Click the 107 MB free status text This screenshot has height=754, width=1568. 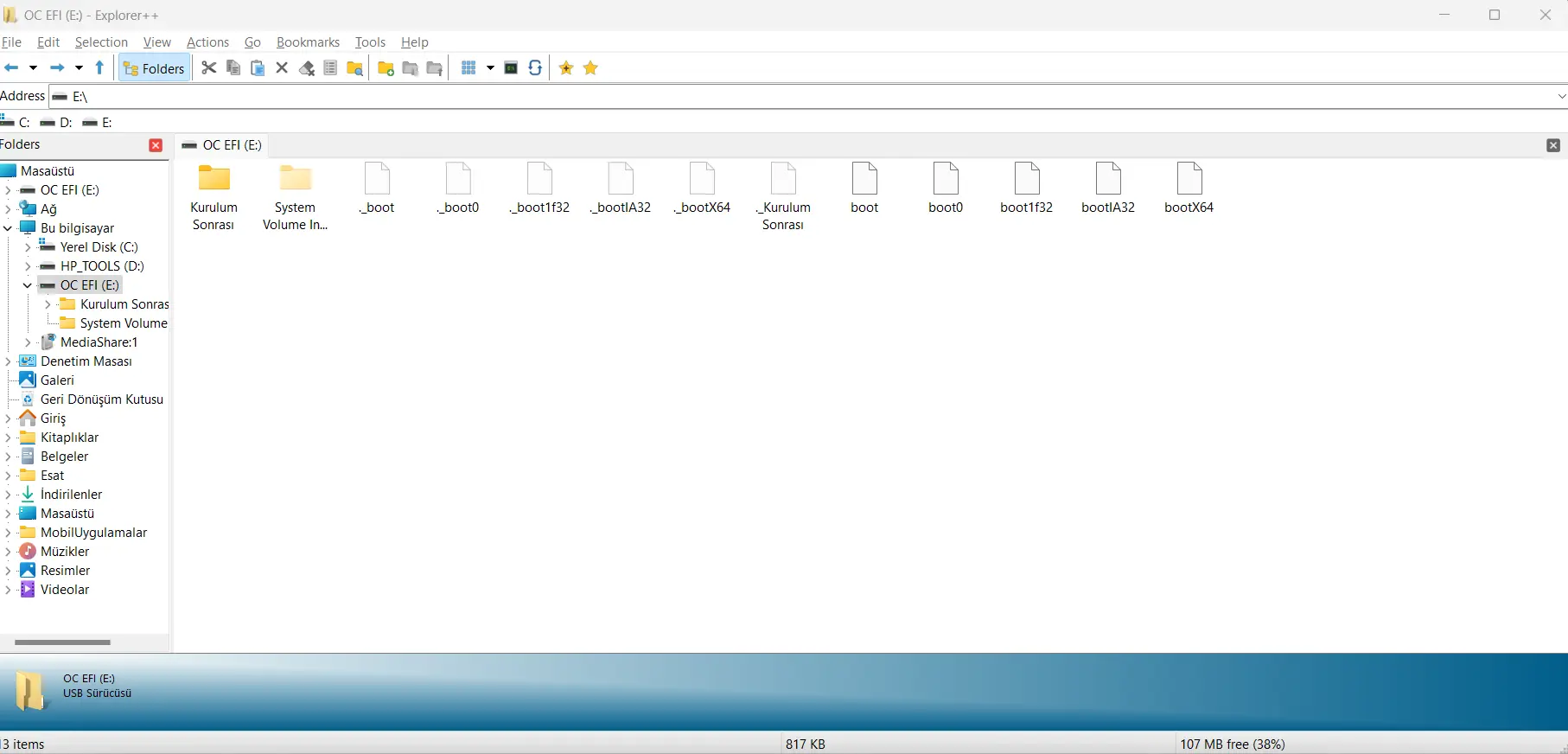tap(1233, 744)
